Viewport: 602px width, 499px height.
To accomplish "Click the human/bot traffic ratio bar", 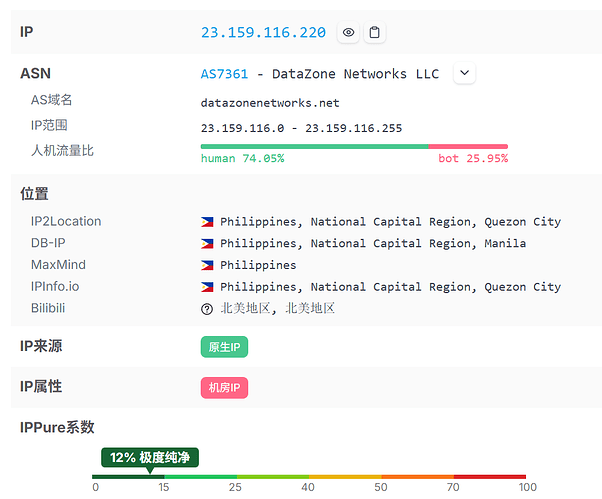I will tap(354, 146).
